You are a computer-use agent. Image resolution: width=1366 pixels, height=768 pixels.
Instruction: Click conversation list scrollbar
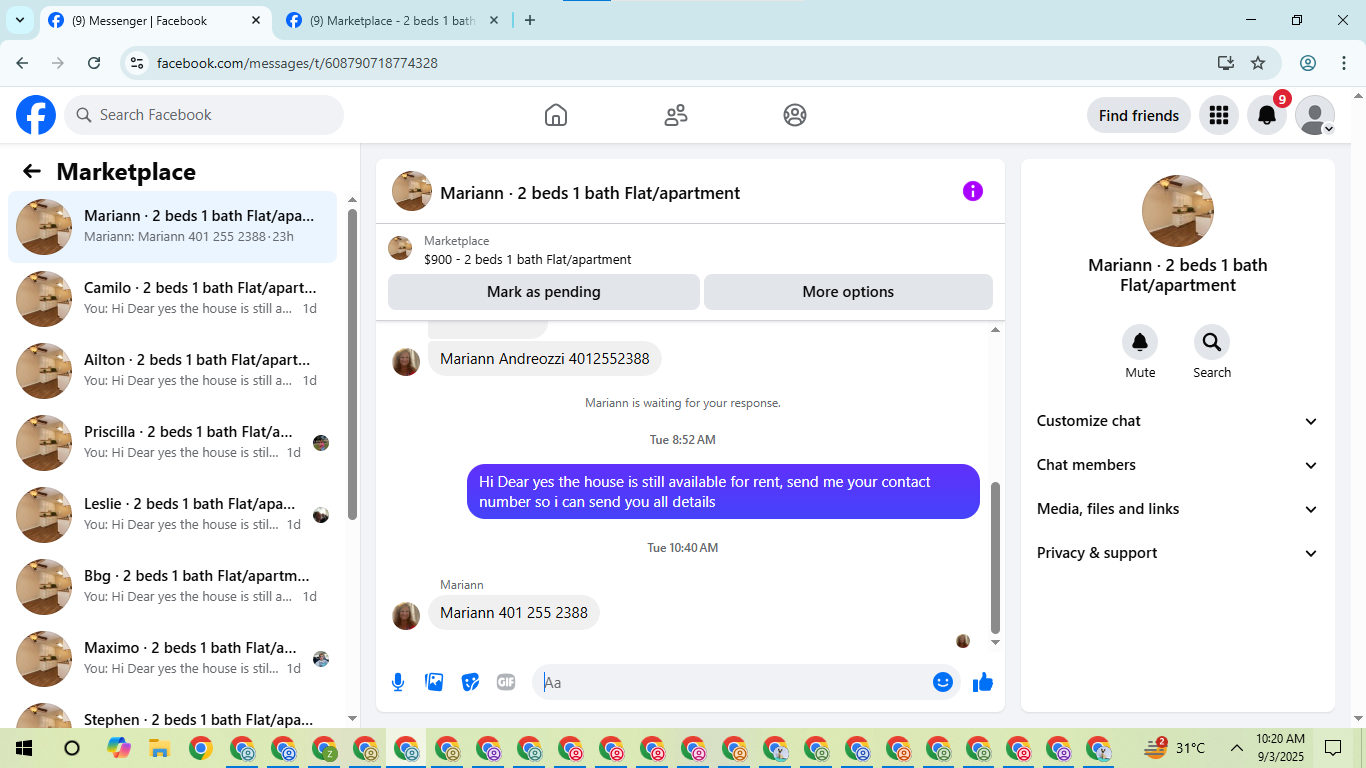352,364
